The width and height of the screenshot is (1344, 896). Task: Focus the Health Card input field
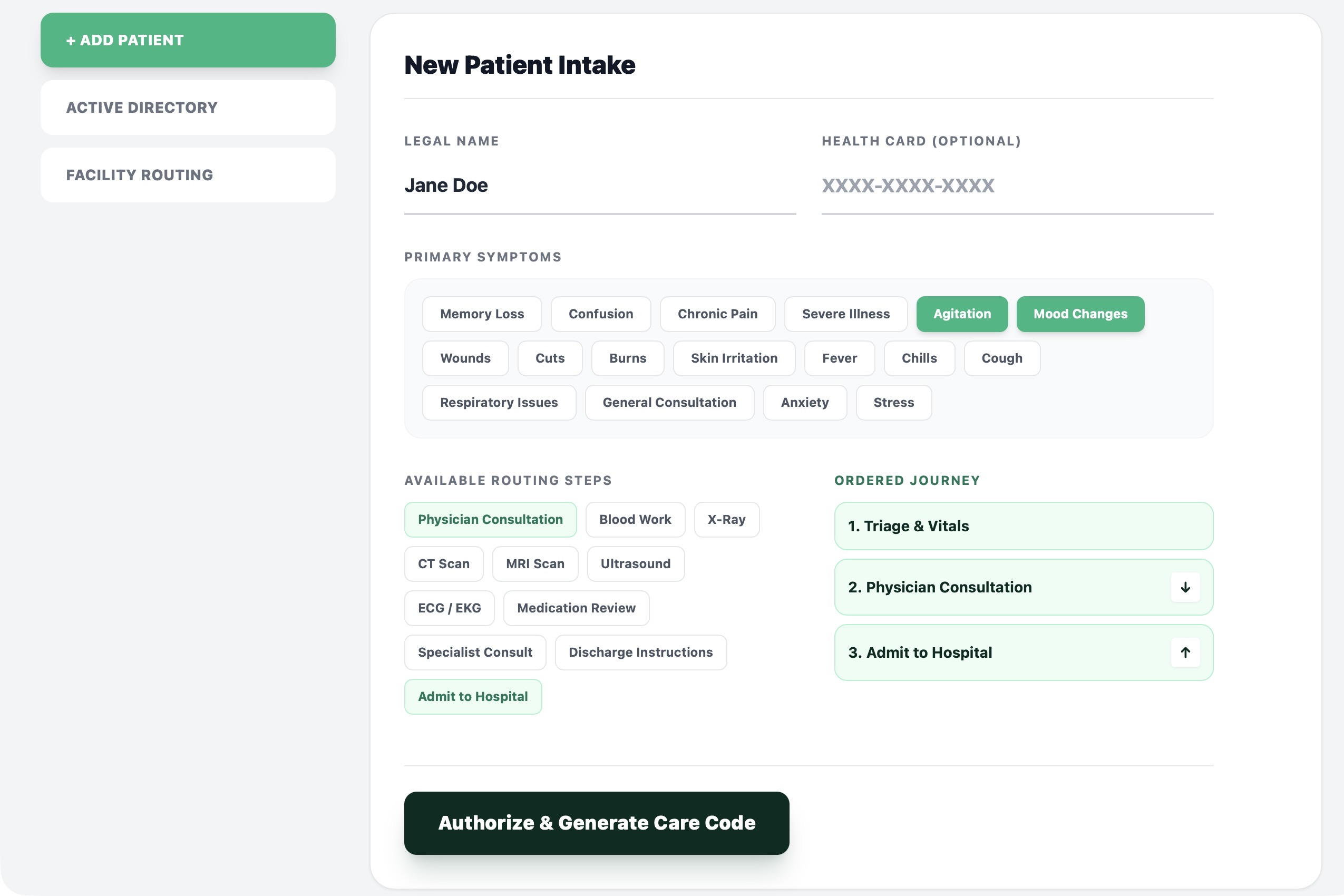click(1017, 186)
